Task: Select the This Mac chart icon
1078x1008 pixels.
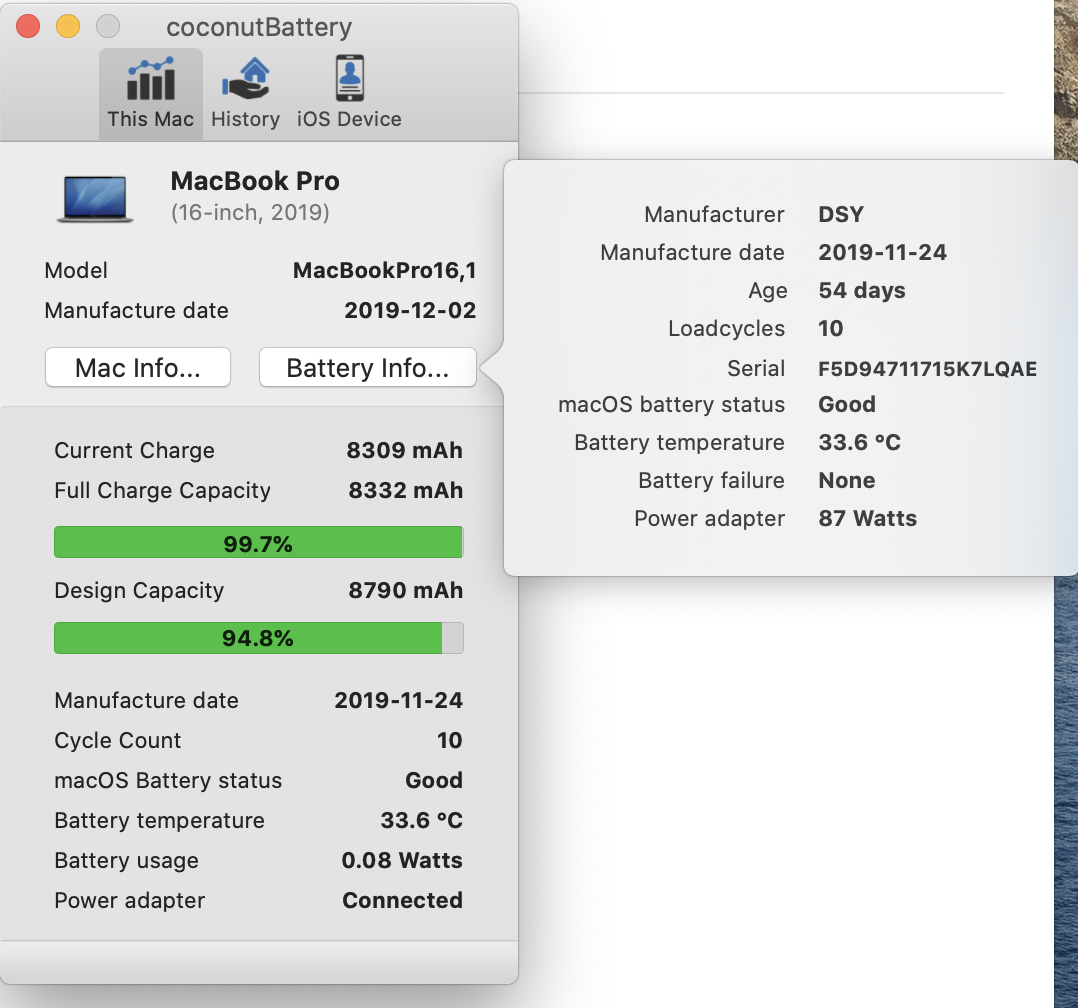Action: pos(151,80)
